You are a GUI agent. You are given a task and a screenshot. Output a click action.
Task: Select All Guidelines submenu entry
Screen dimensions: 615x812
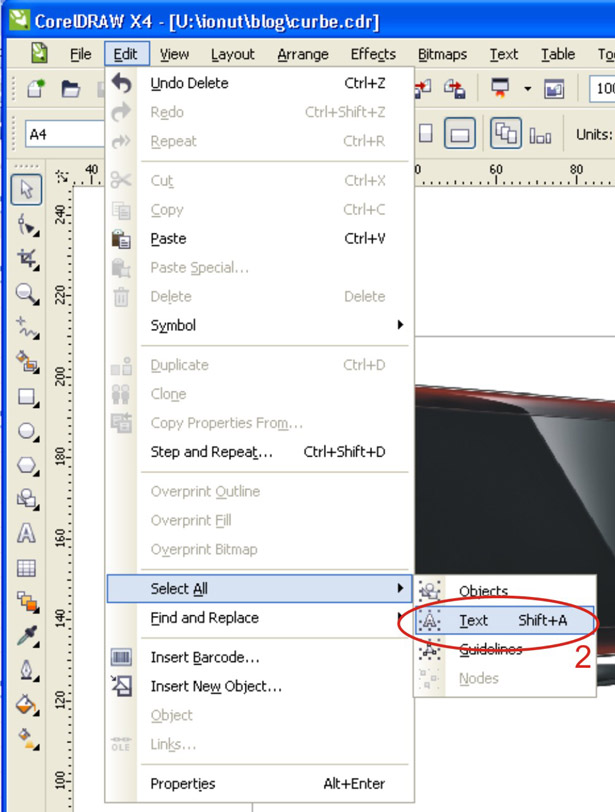click(x=505, y=649)
